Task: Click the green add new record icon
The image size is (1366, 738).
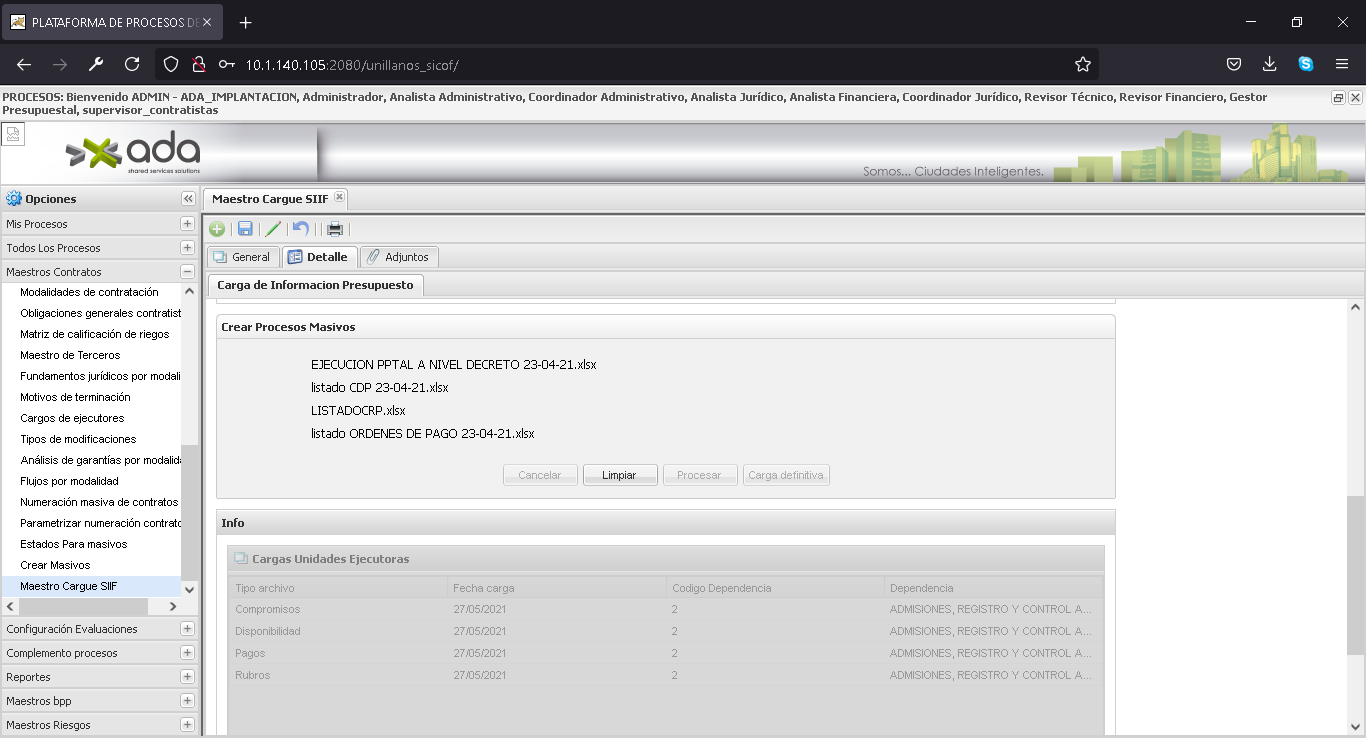Action: point(217,229)
